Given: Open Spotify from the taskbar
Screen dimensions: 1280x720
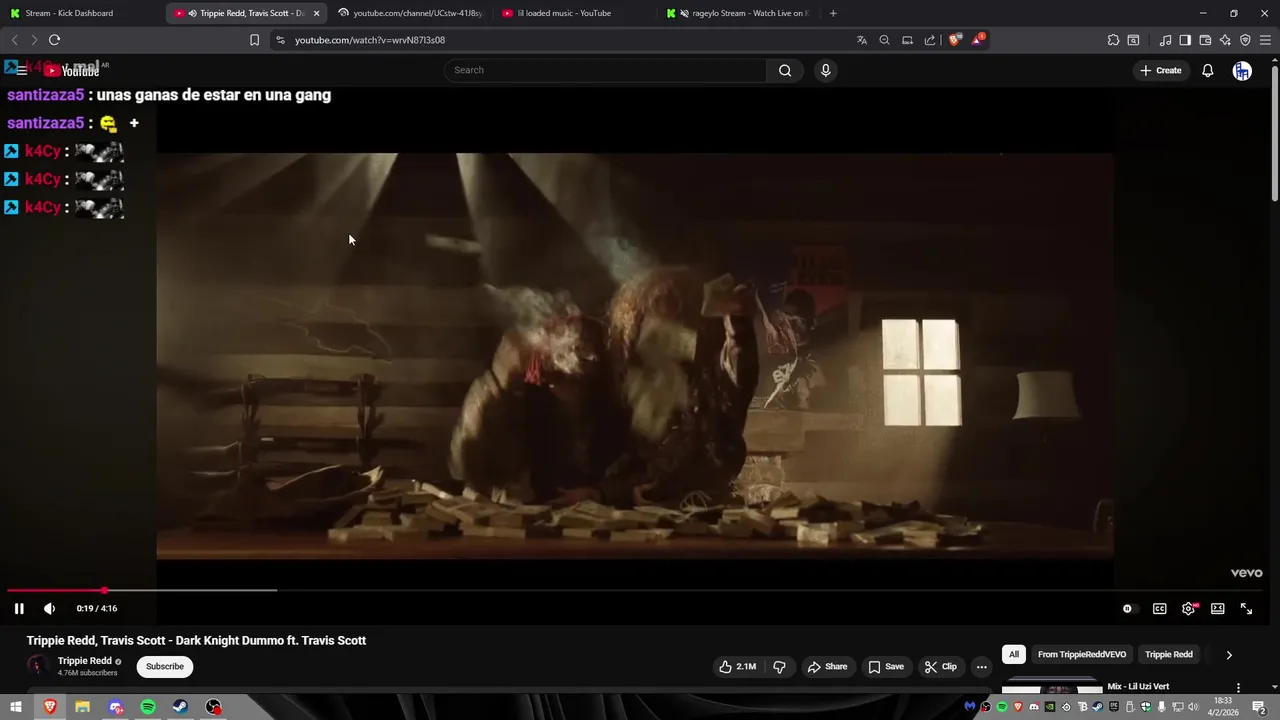Looking at the screenshot, I should pos(148,707).
